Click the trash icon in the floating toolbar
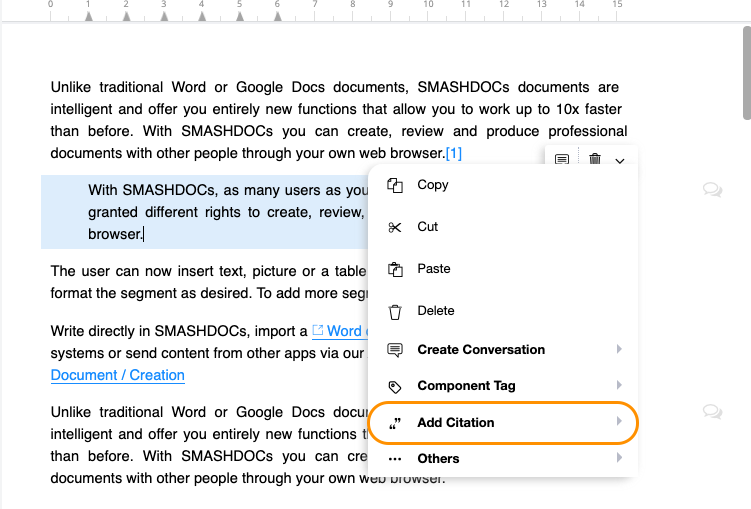This screenshot has width=751, height=509. click(x=595, y=158)
